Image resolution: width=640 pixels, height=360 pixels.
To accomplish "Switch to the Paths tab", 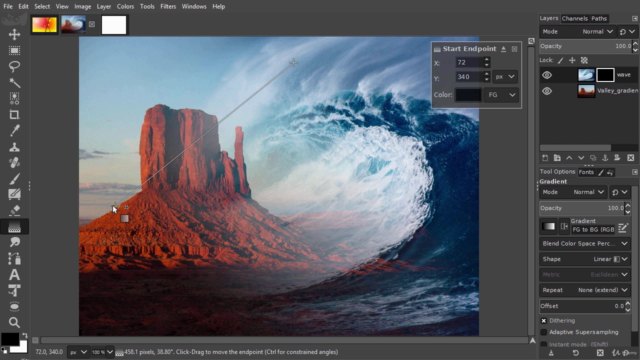I will (x=599, y=18).
